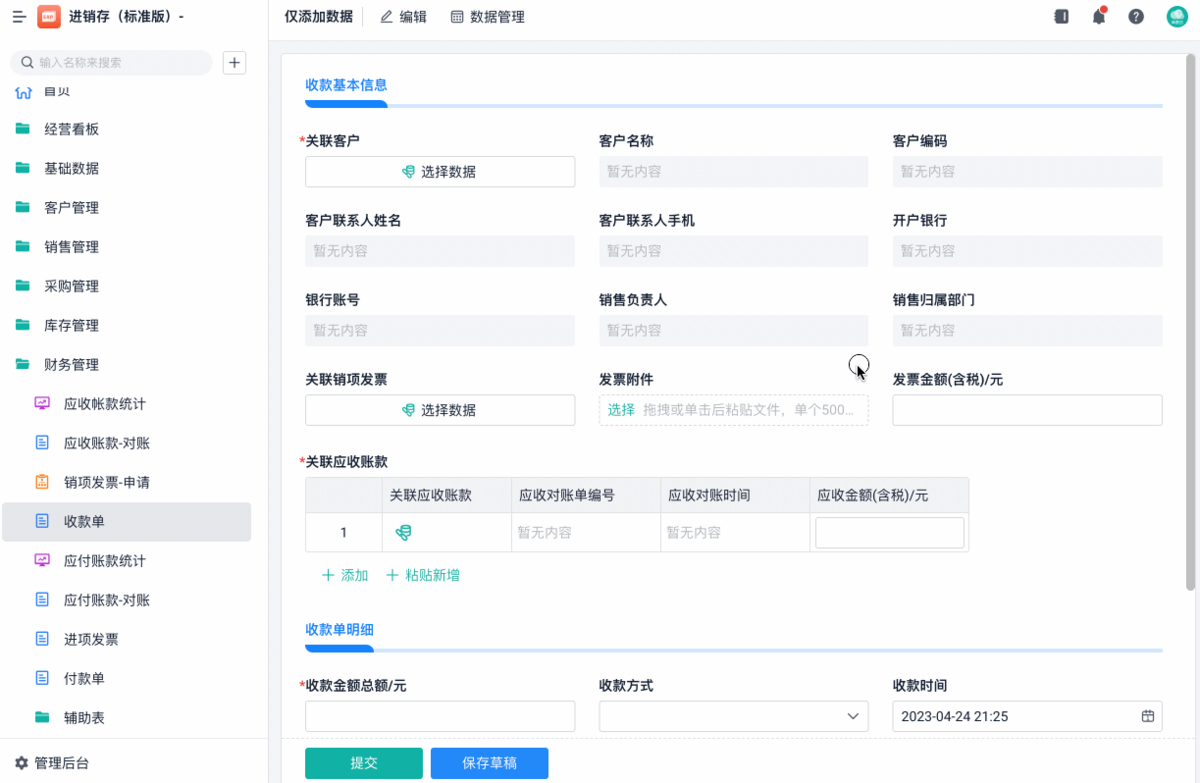
Task: Click the 应收帐款统计 chart icon
Action: [42, 404]
